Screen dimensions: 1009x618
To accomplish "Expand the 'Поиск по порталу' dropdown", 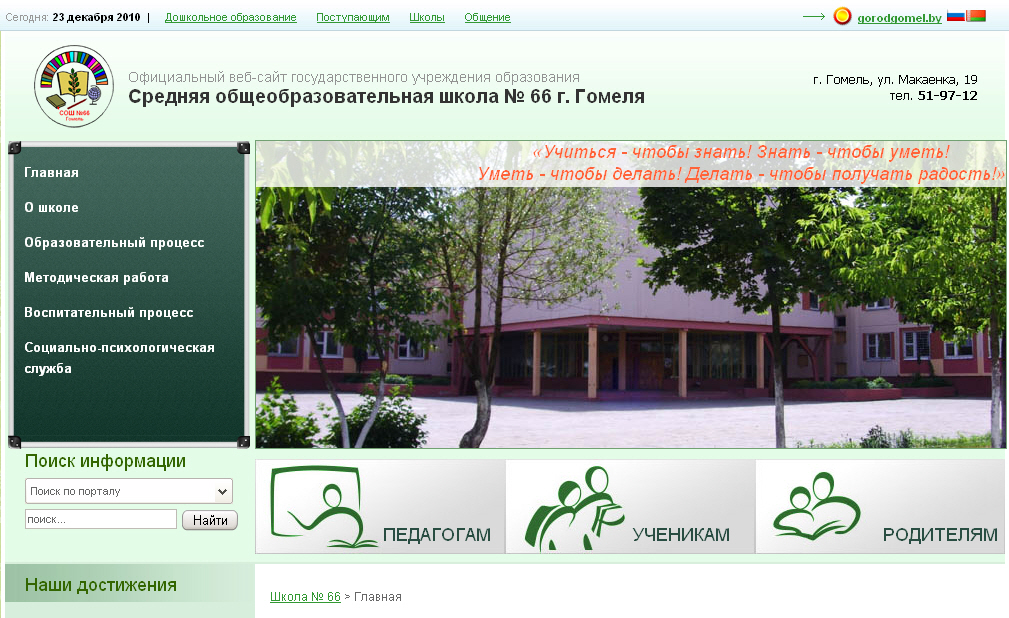I will (x=128, y=491).
